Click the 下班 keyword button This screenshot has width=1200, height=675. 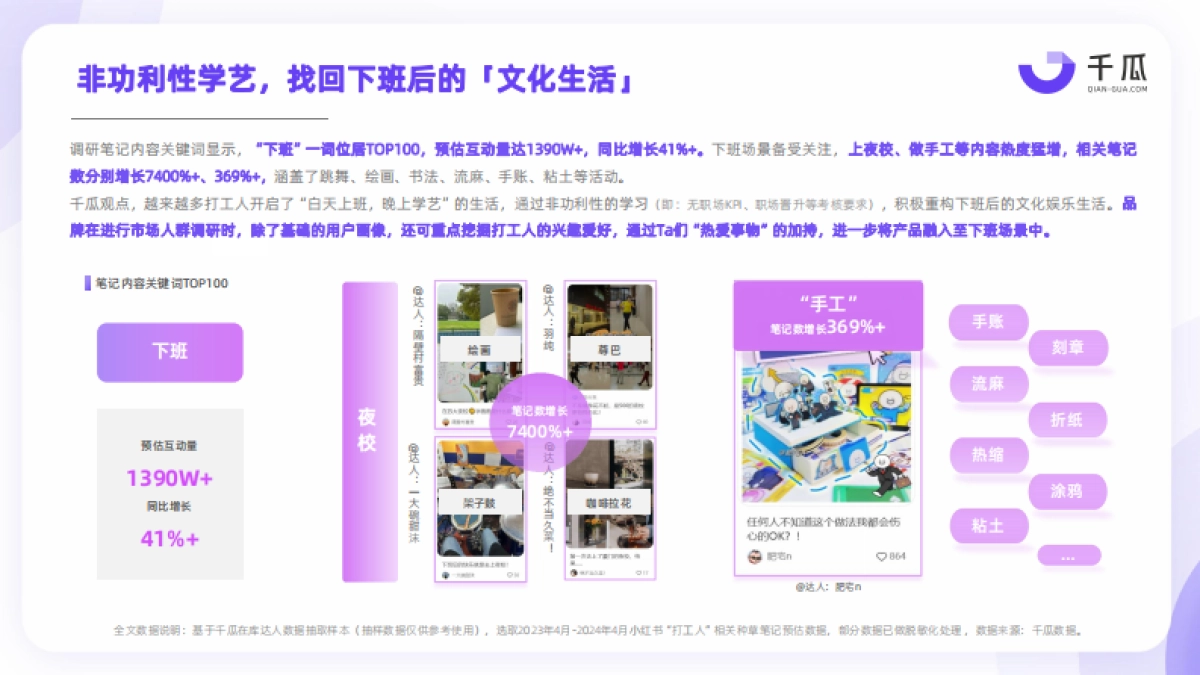(x=169, y=352)
